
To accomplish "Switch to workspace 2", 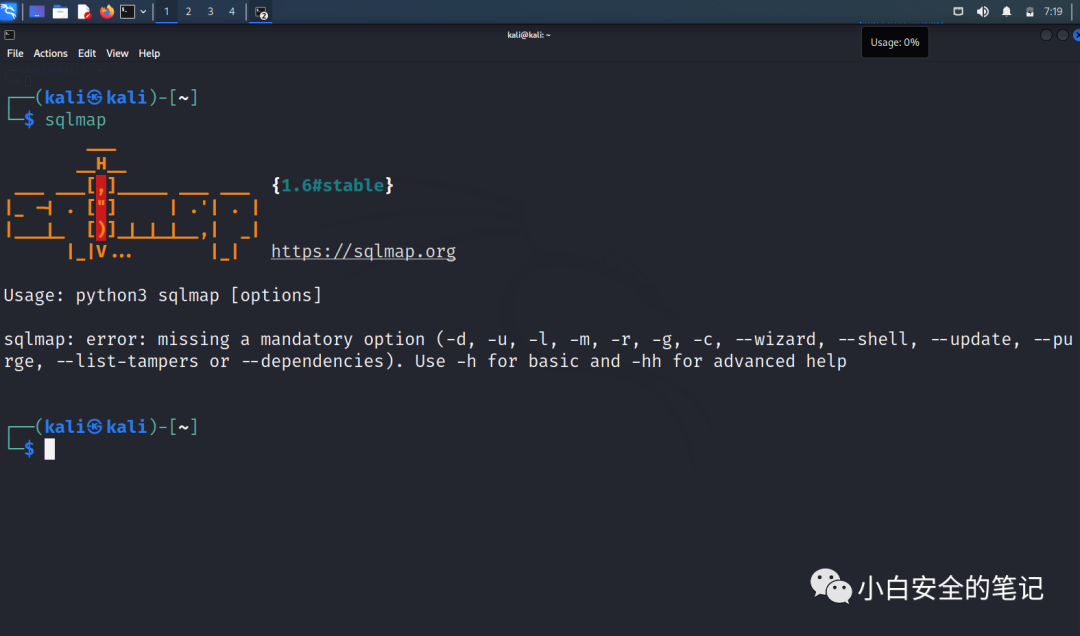I will pos(188,12).
